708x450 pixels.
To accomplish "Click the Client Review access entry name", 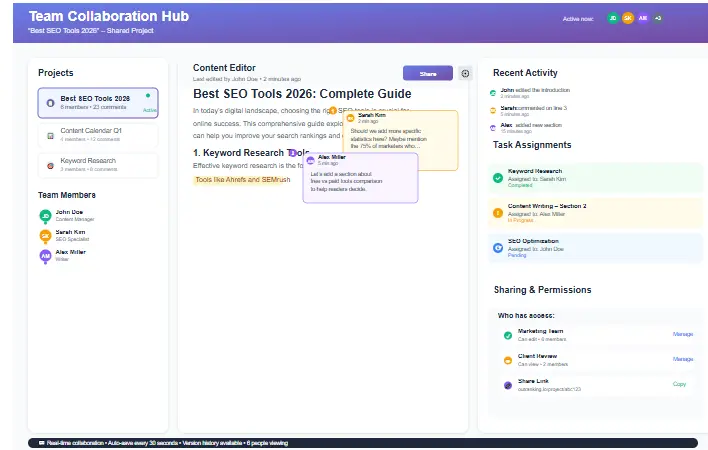I will (537, 356).
